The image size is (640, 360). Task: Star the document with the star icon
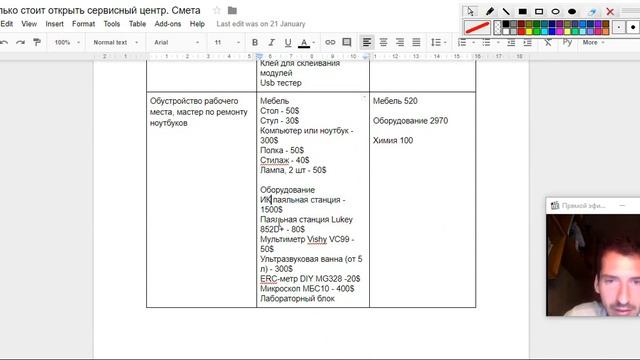click(x=217, y=10)
